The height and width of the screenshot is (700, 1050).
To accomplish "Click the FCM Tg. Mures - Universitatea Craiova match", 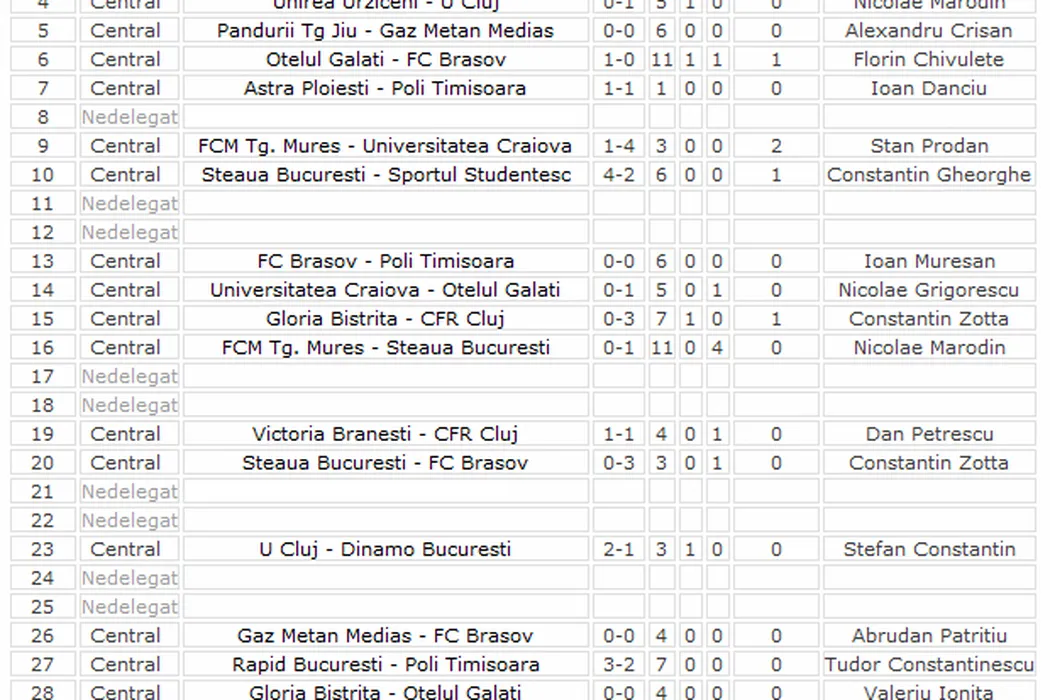I will (385, 146).
